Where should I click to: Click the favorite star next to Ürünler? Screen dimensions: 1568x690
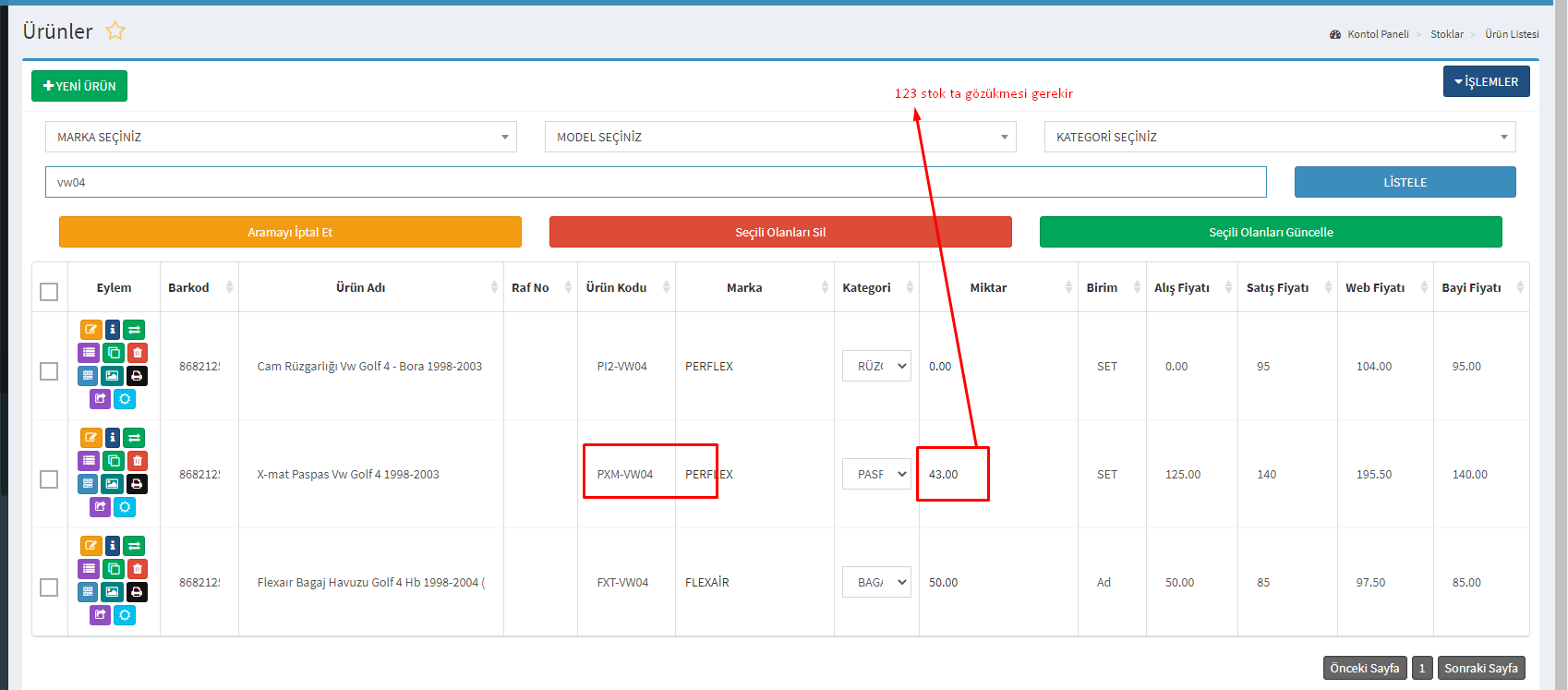click(115, 31)
